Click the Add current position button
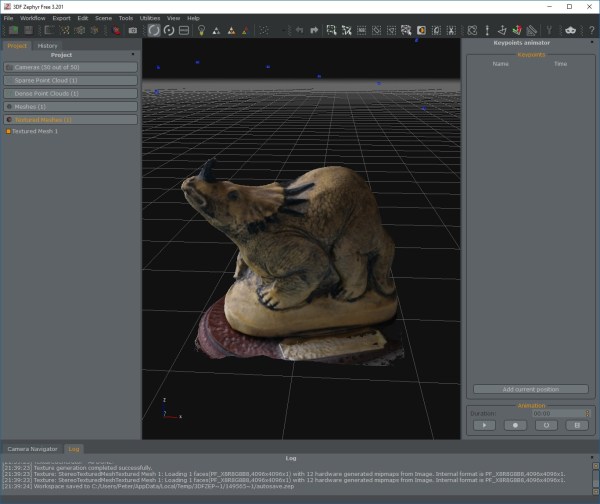Screen dimensions: 600x504 tap(530, 389)
